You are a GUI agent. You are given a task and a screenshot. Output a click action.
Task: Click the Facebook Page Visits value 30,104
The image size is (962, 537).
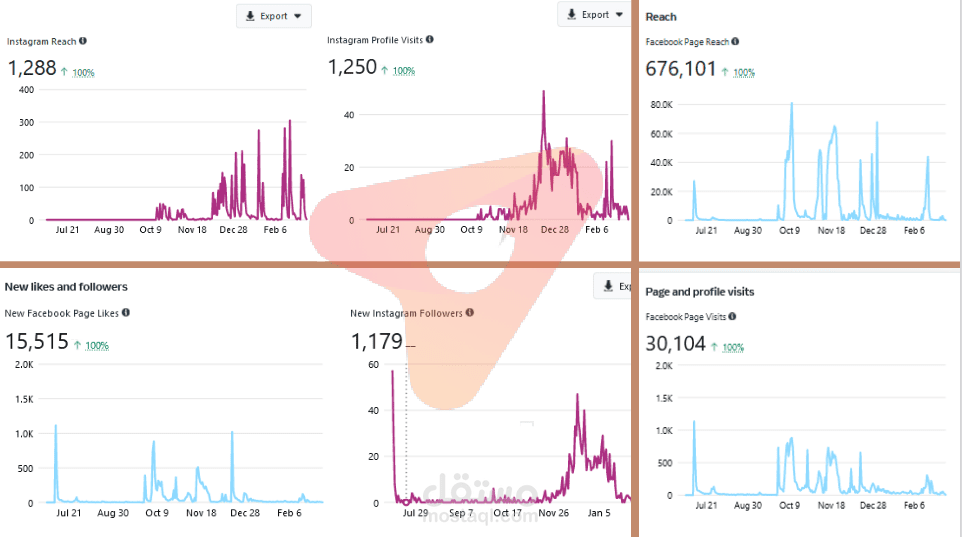675,344
